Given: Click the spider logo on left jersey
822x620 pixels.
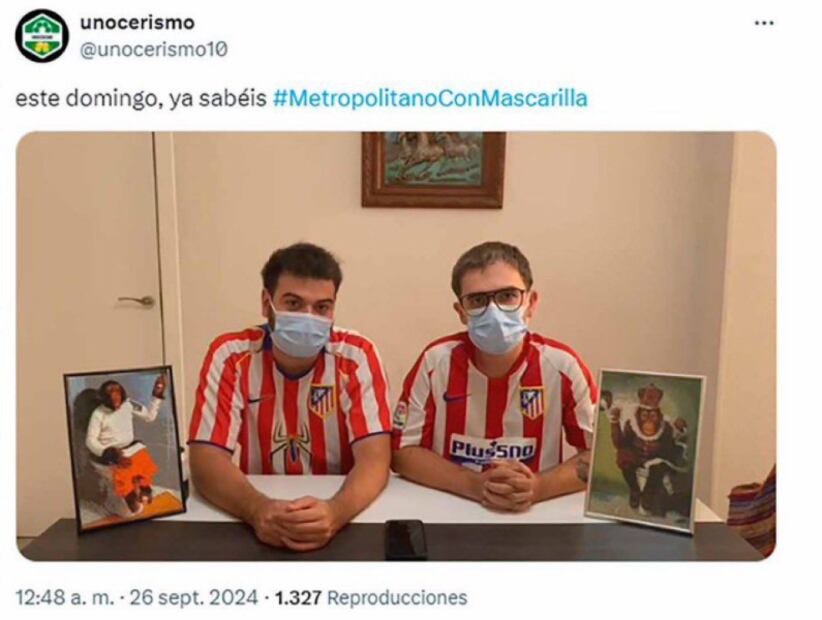Looking at the screenshot, I should click(291, 442).
